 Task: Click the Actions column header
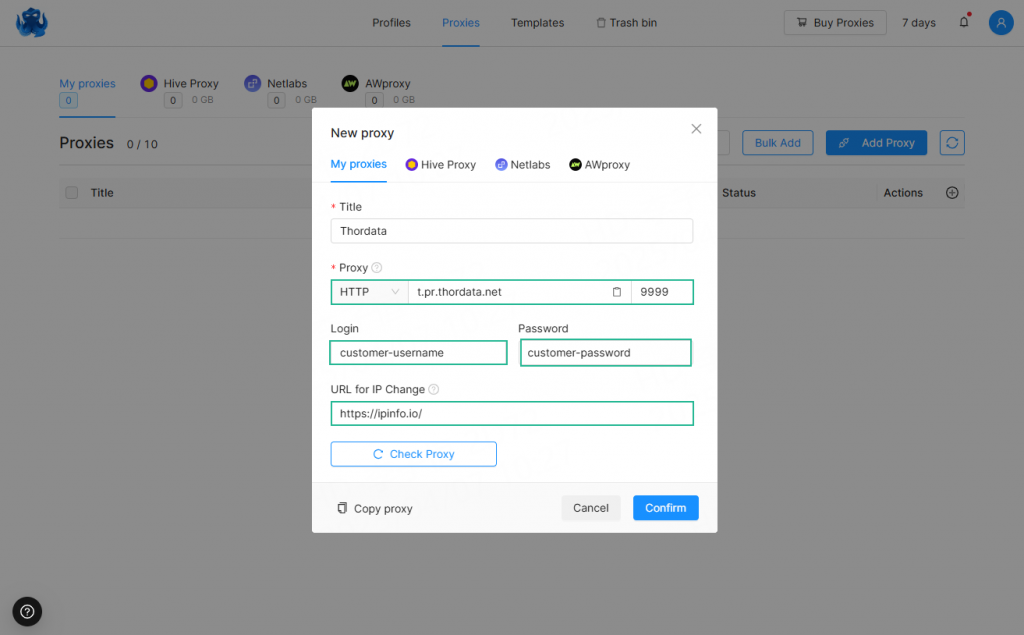pos(903,193)
